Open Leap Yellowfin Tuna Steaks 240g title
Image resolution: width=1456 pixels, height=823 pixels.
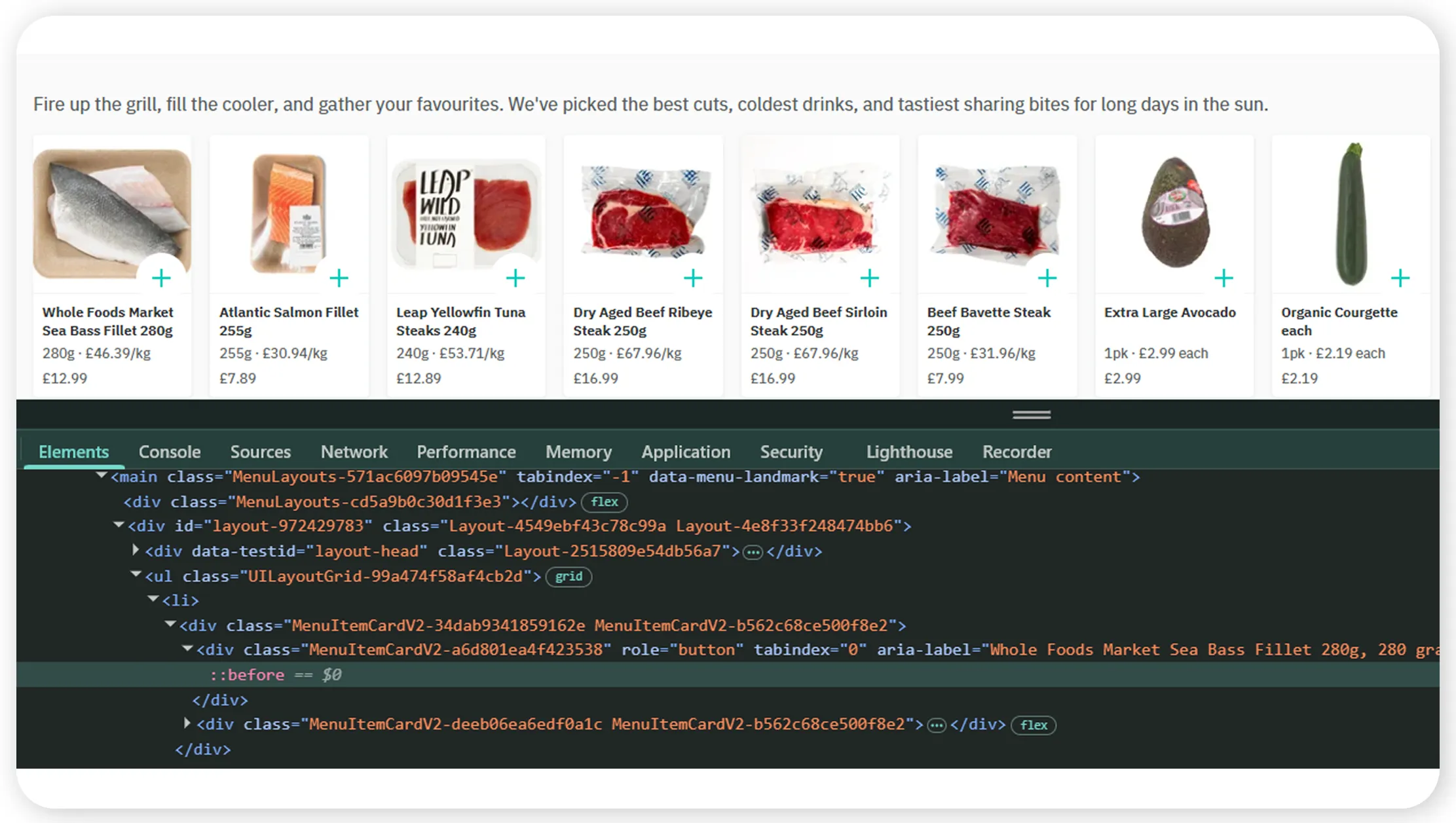pyautogui.click(x=460, y=321)
